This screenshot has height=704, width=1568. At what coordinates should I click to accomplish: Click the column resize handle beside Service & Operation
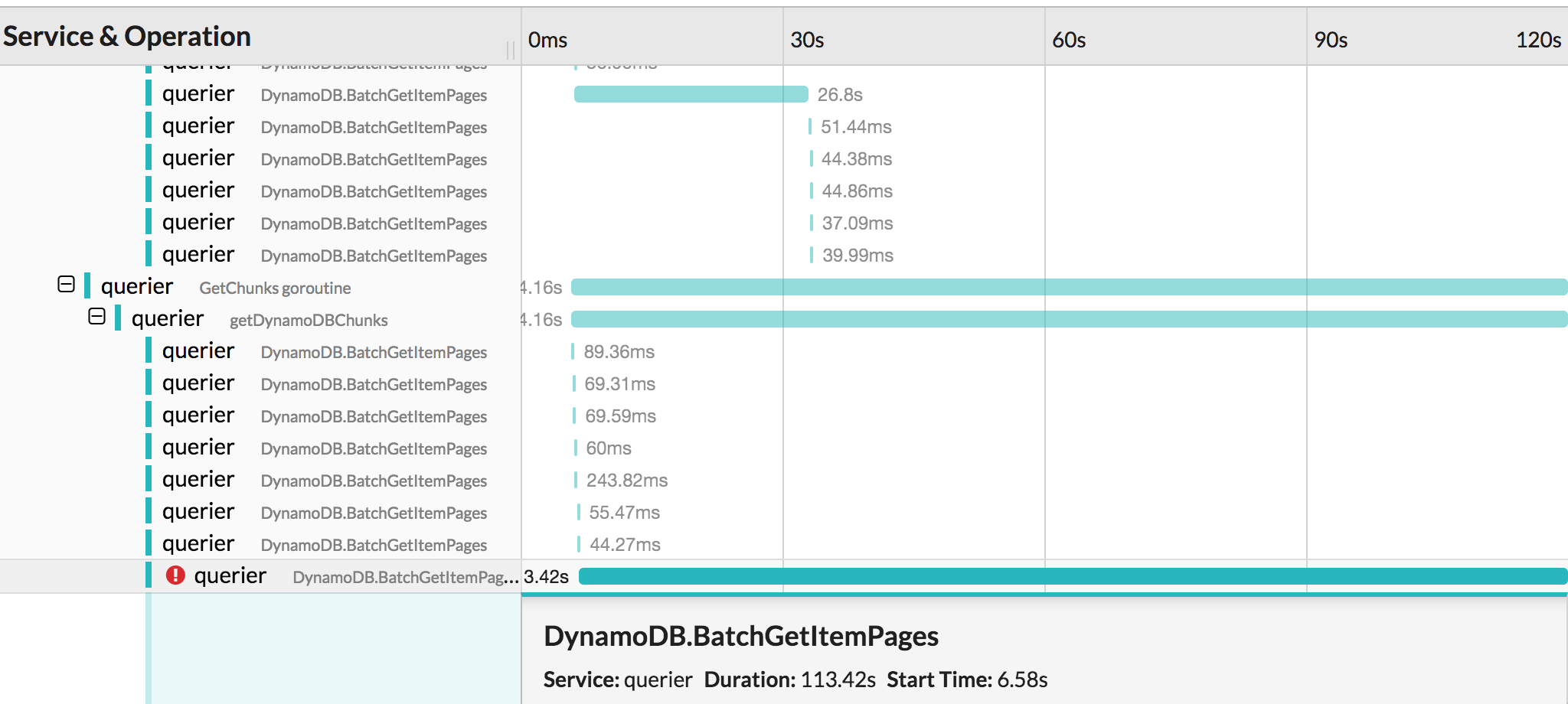(510, 51)
